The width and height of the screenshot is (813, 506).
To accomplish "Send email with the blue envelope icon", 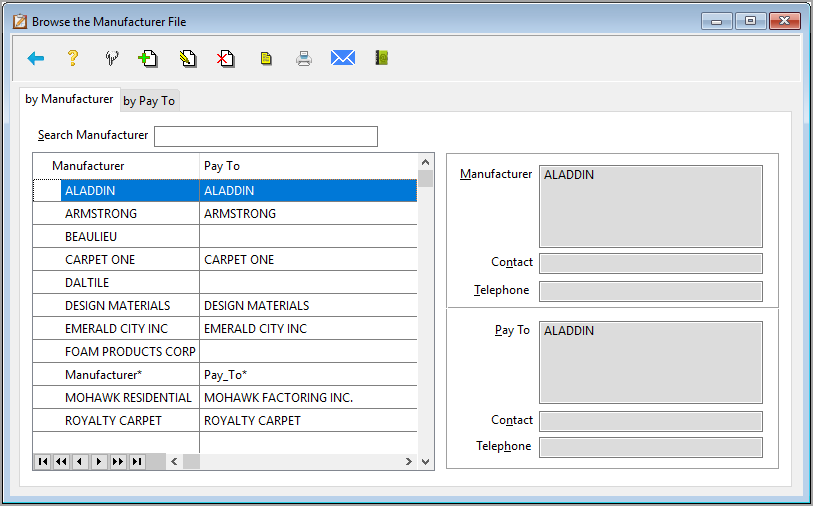I will (343, 58).
